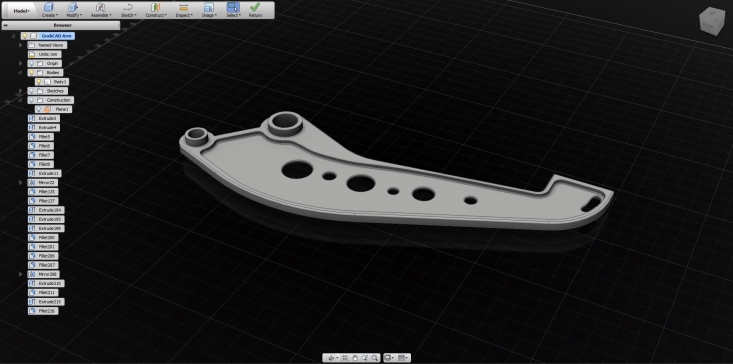This screenshot has width=733, height=364.
Task: Select the Units: mm item
Action: tap(44, 54)
